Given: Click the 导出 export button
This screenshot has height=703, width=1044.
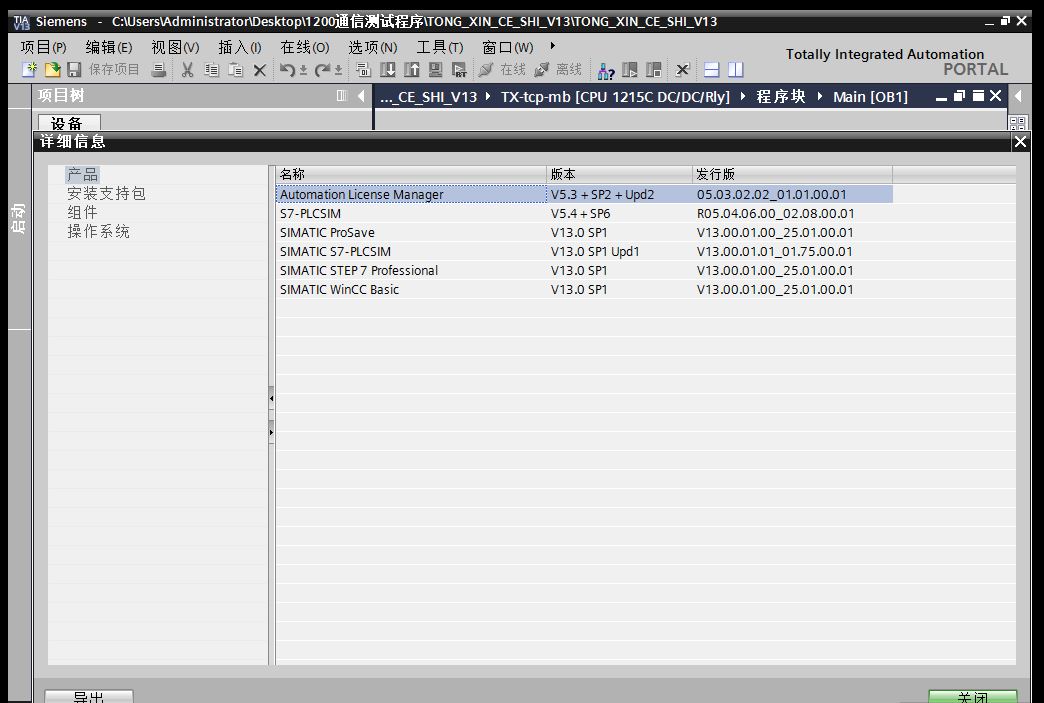Looking at the screenshot, I should coord(89,696).
